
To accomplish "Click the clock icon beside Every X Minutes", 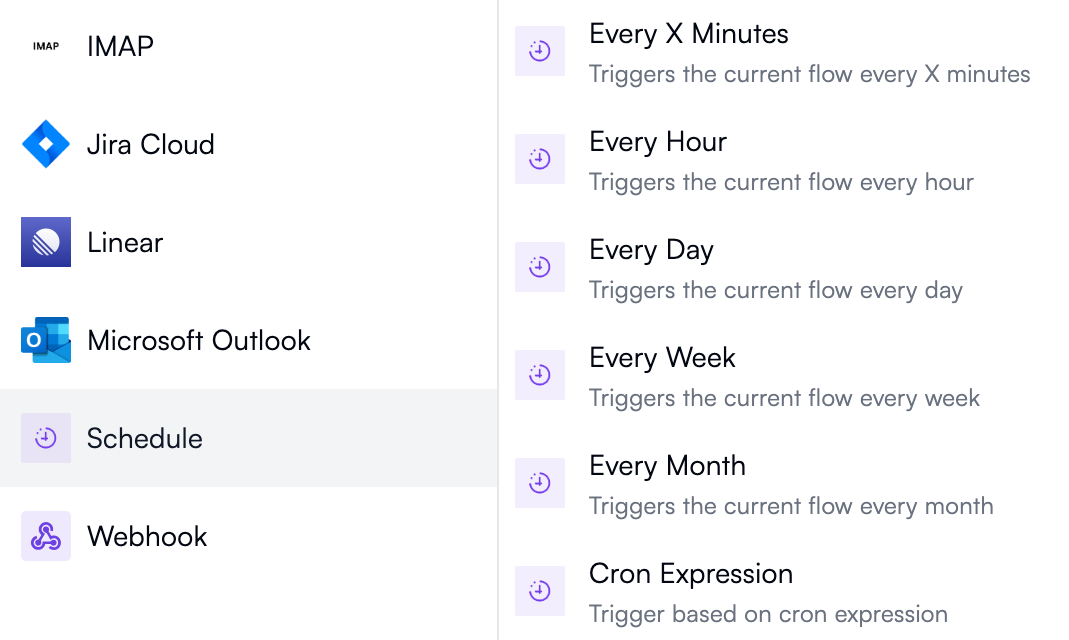I will coord(540,51).
